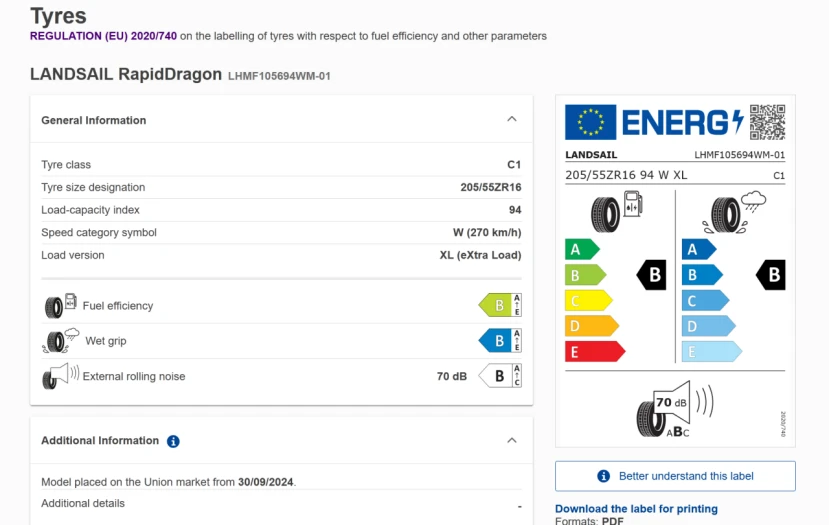Click the EU flag on the energy label
Viewport: 830px width, 525px height.
tap(590, 122)
